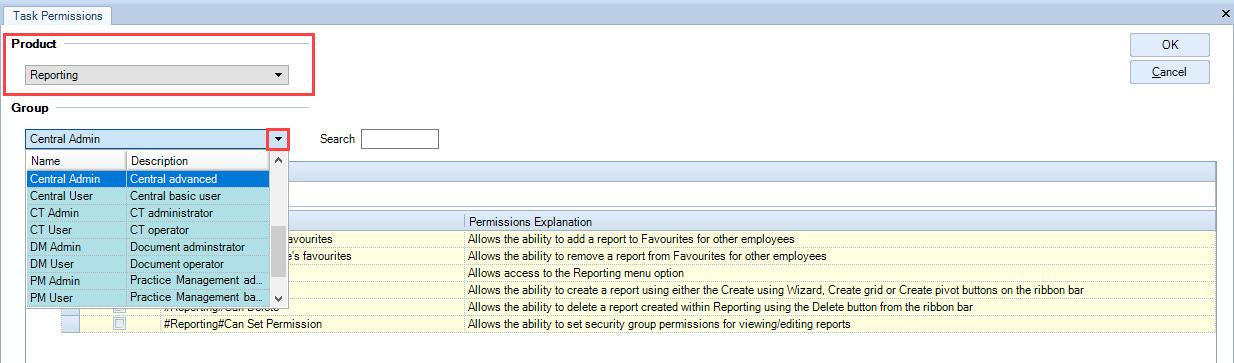Select DM Admin in the group list

(x=148, y=247)
